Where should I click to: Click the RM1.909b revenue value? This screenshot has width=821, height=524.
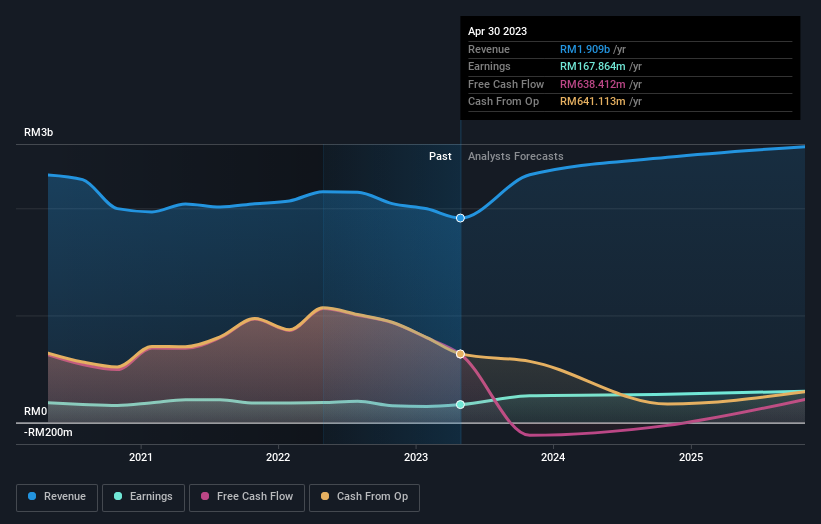tap(585, 49)
